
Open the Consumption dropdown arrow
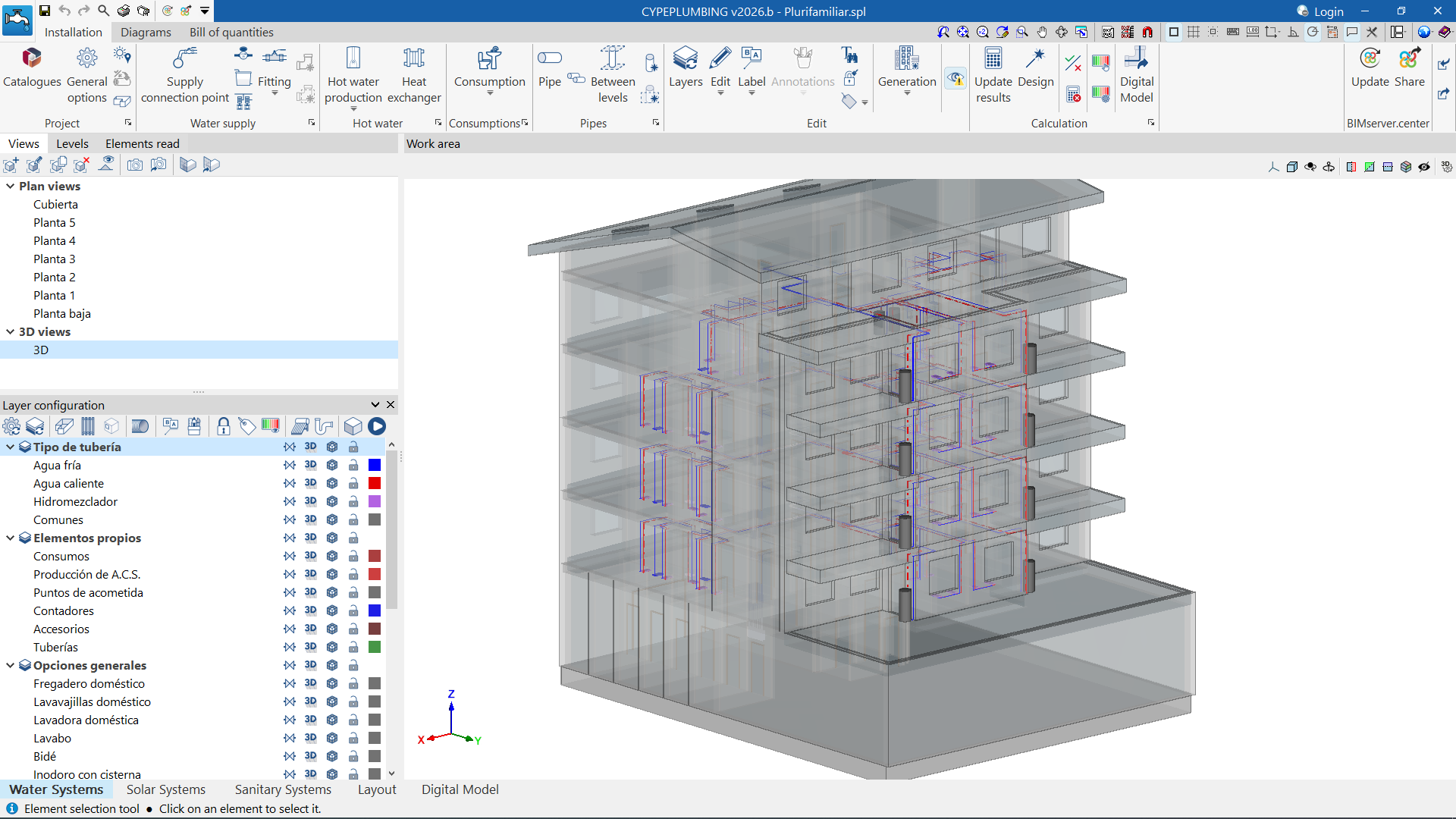coord(490,93)
